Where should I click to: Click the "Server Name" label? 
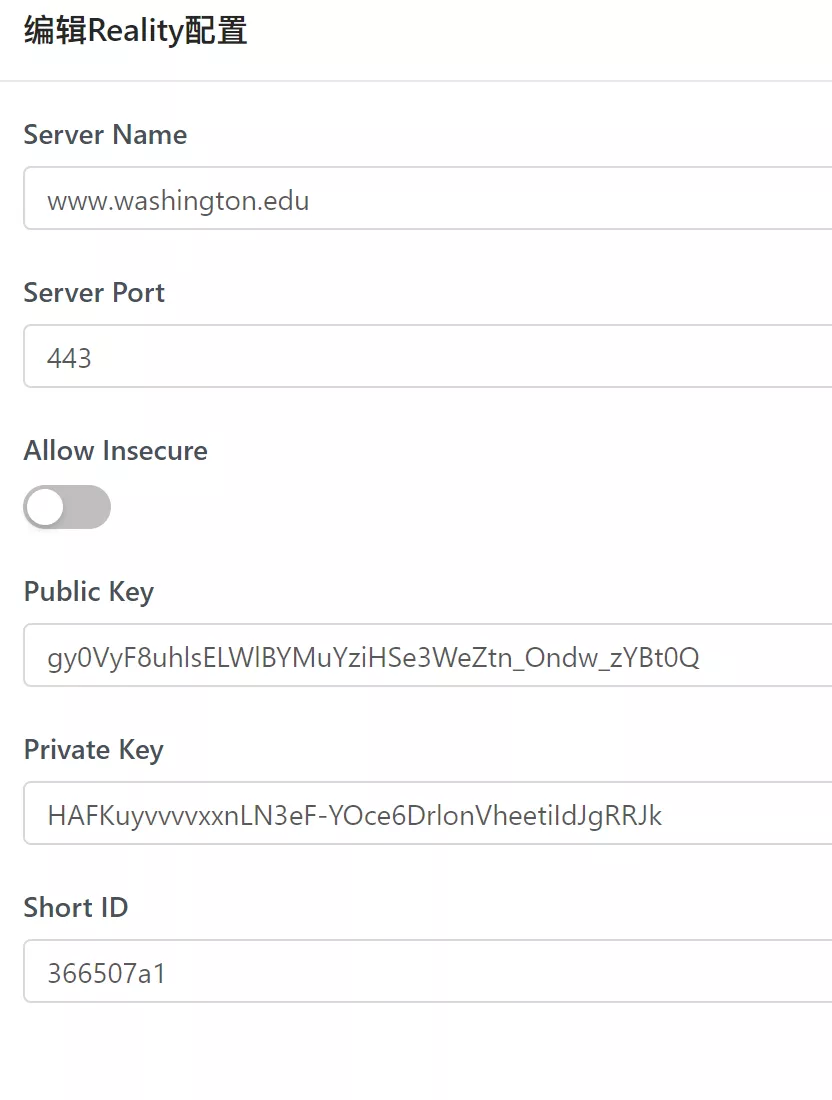point(105,135)
